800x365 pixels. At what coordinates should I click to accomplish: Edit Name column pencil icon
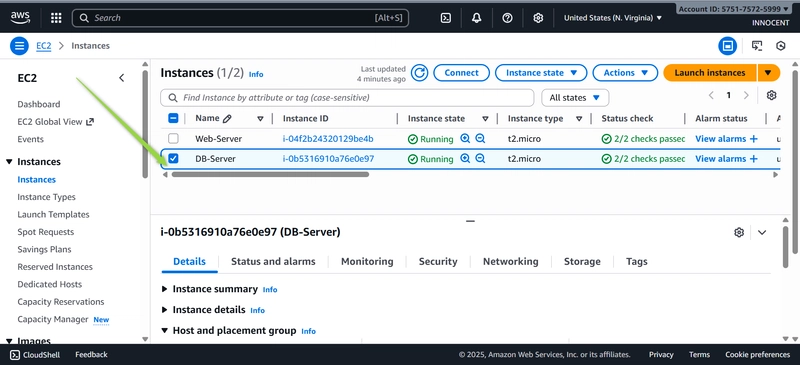coord(227,118)
